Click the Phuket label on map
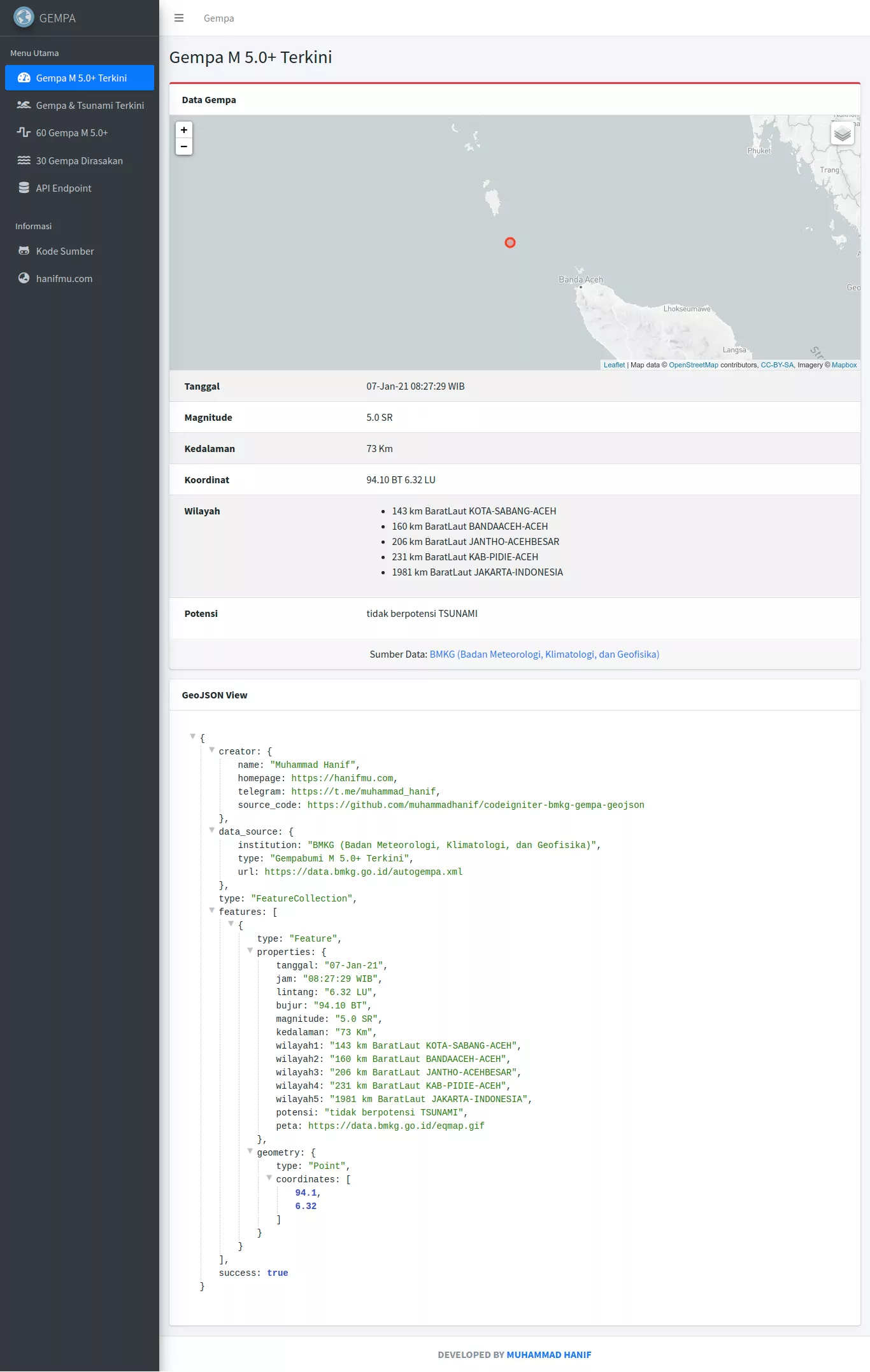The image size is (870, 1372). pos(759,151)
